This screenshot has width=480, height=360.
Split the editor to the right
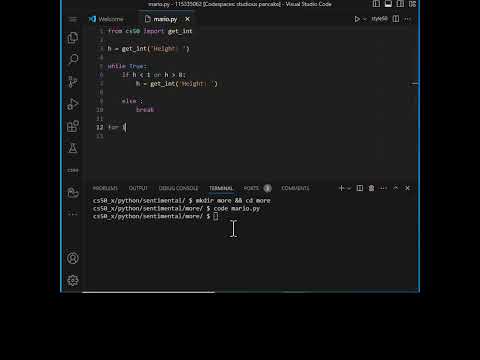pos(396,19)
